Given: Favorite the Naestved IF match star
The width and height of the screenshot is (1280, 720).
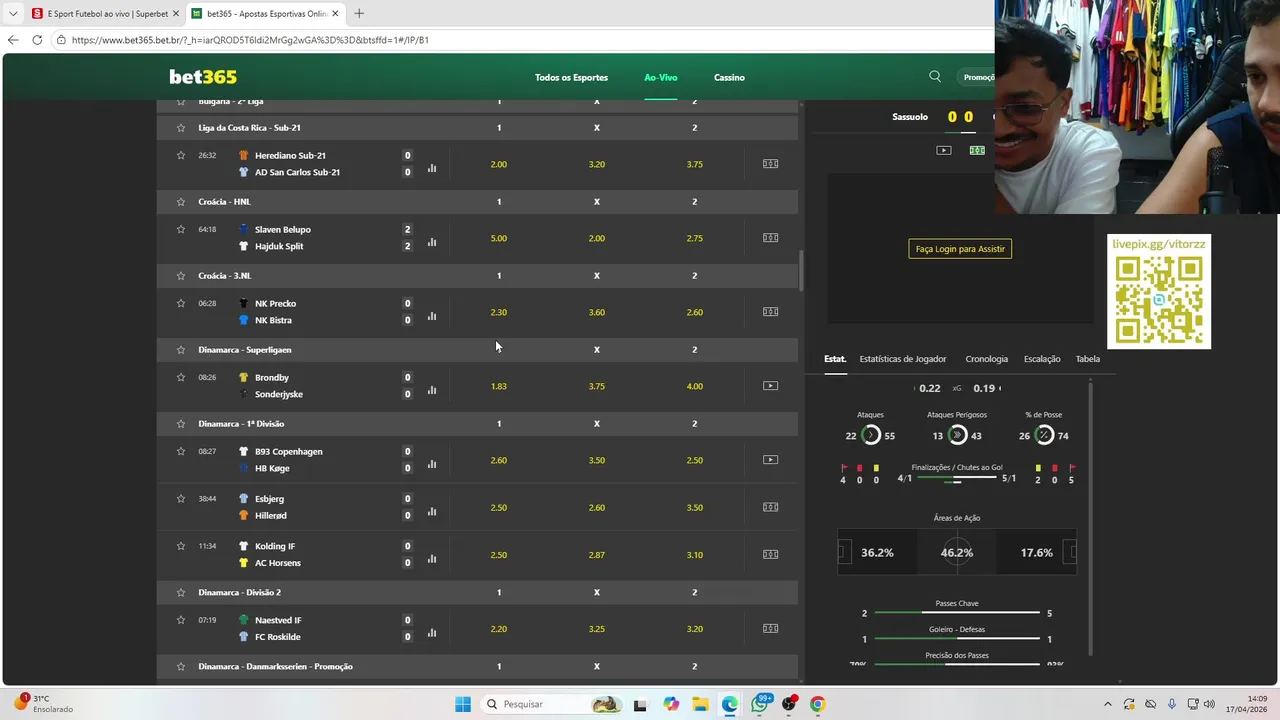Looking at the screenshot, I should coord(181,620).
